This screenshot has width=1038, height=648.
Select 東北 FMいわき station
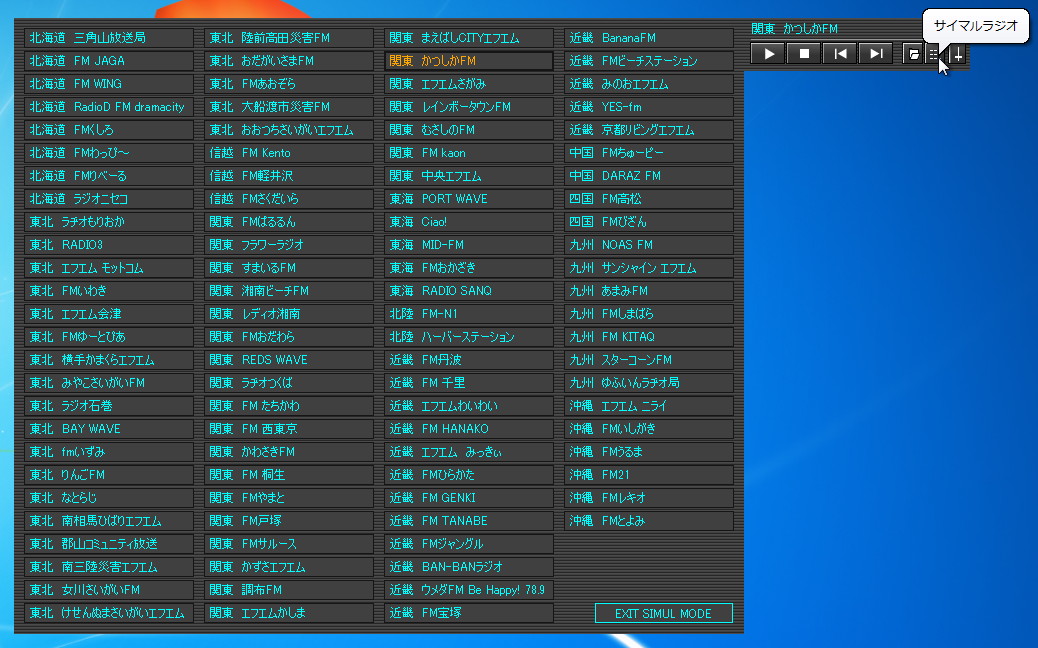(109, 291)
